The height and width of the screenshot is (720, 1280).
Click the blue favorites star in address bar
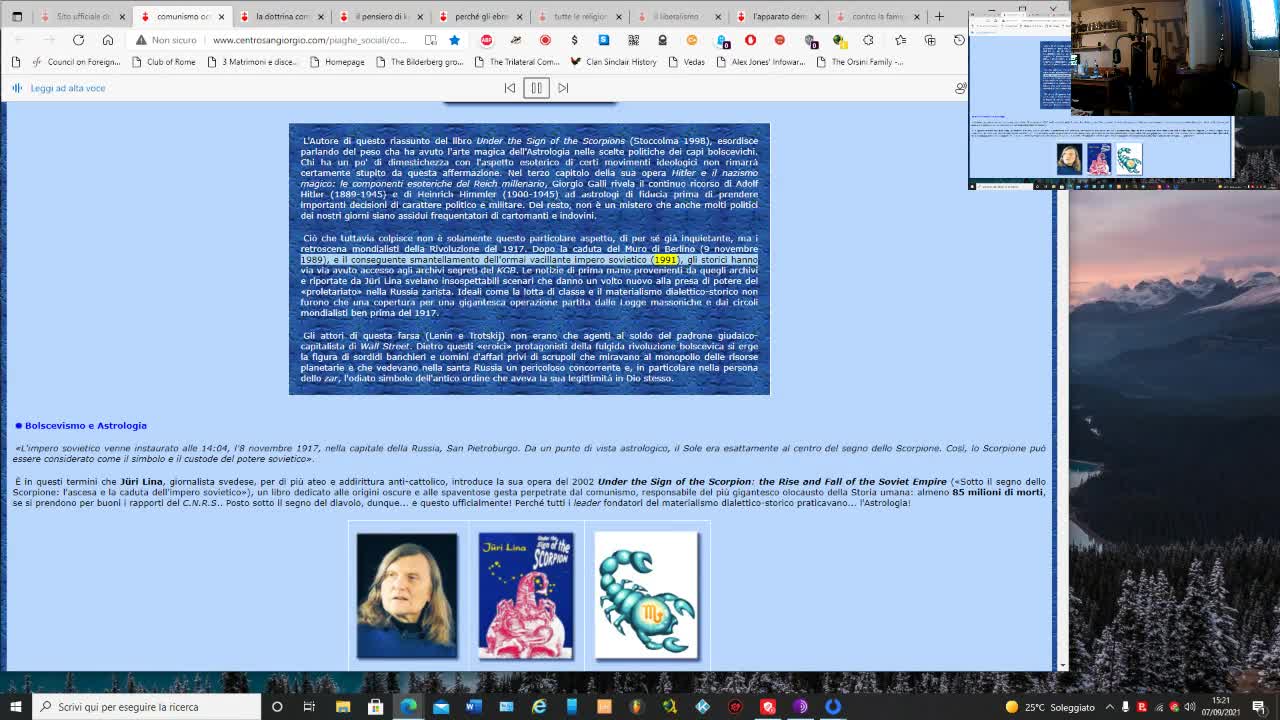click(x=454, y=40)
